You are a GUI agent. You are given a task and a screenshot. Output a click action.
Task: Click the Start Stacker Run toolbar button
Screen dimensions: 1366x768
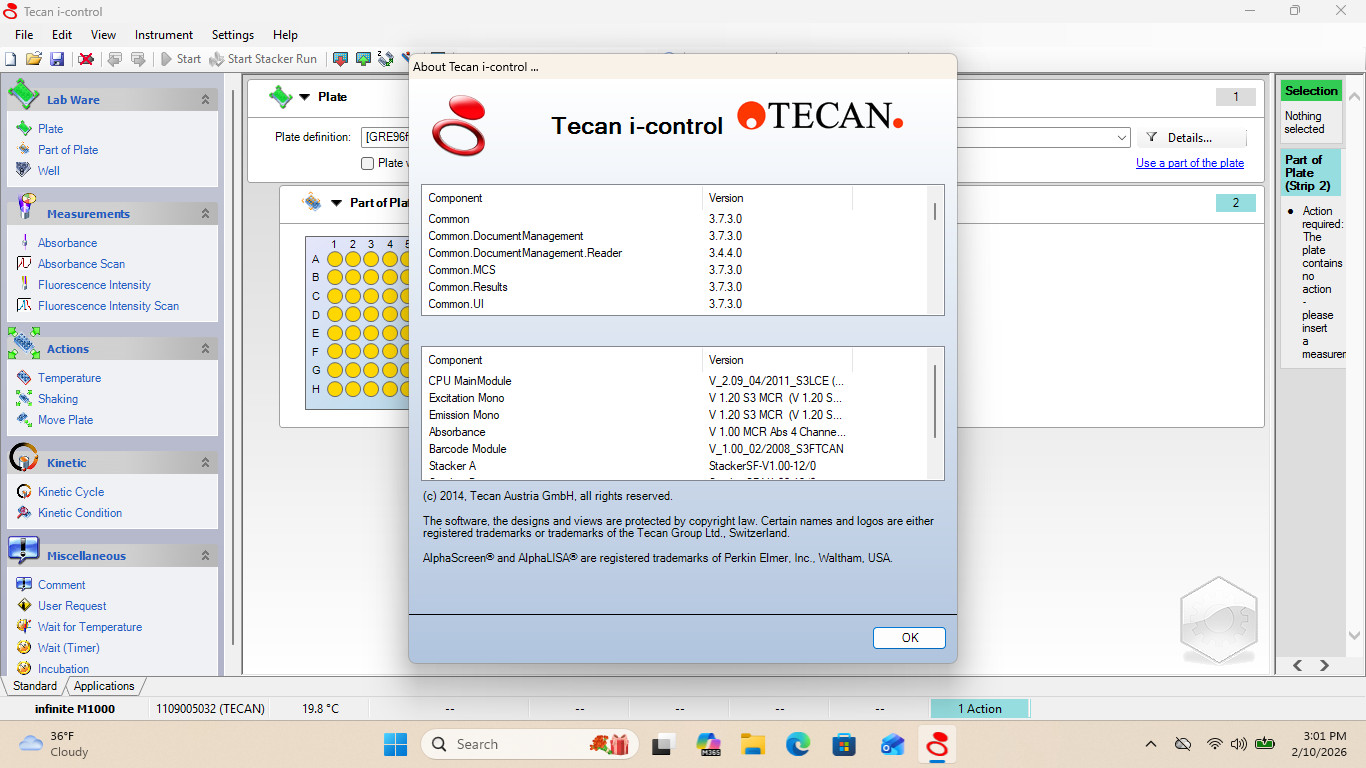coord(263,59)
